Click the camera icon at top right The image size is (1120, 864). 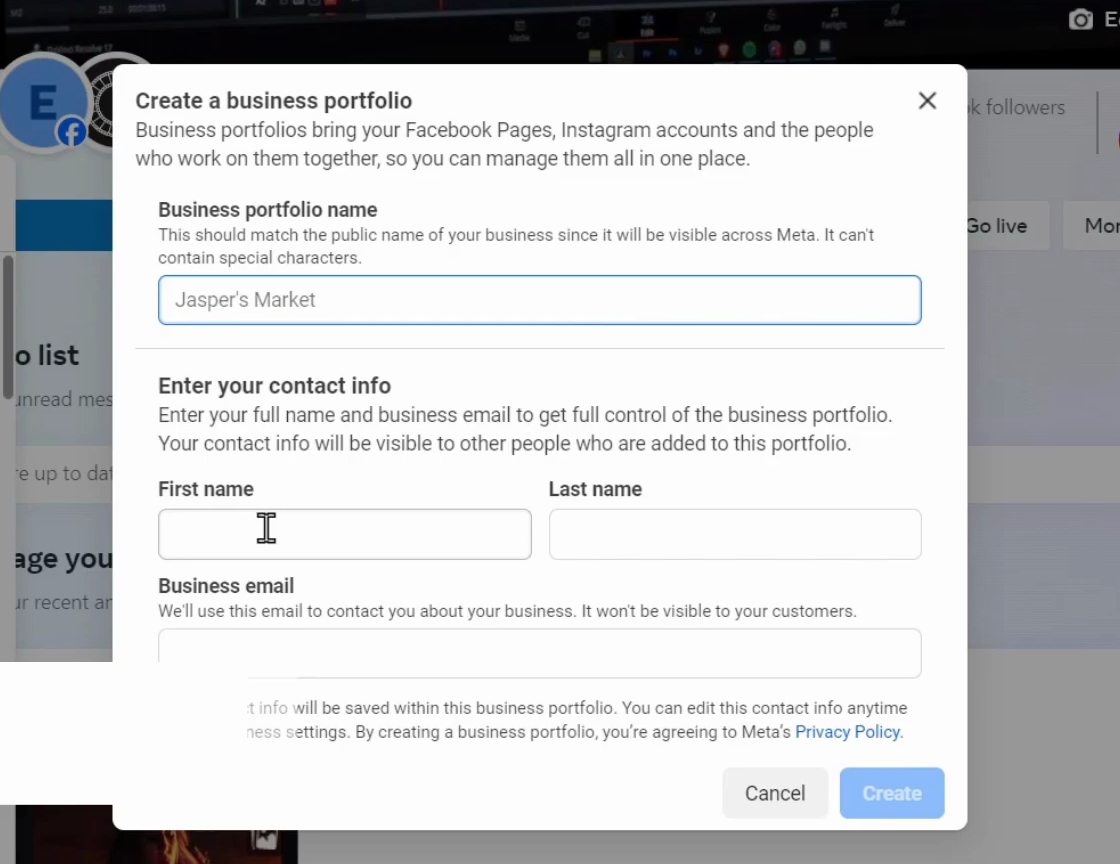coord(1081,19)
